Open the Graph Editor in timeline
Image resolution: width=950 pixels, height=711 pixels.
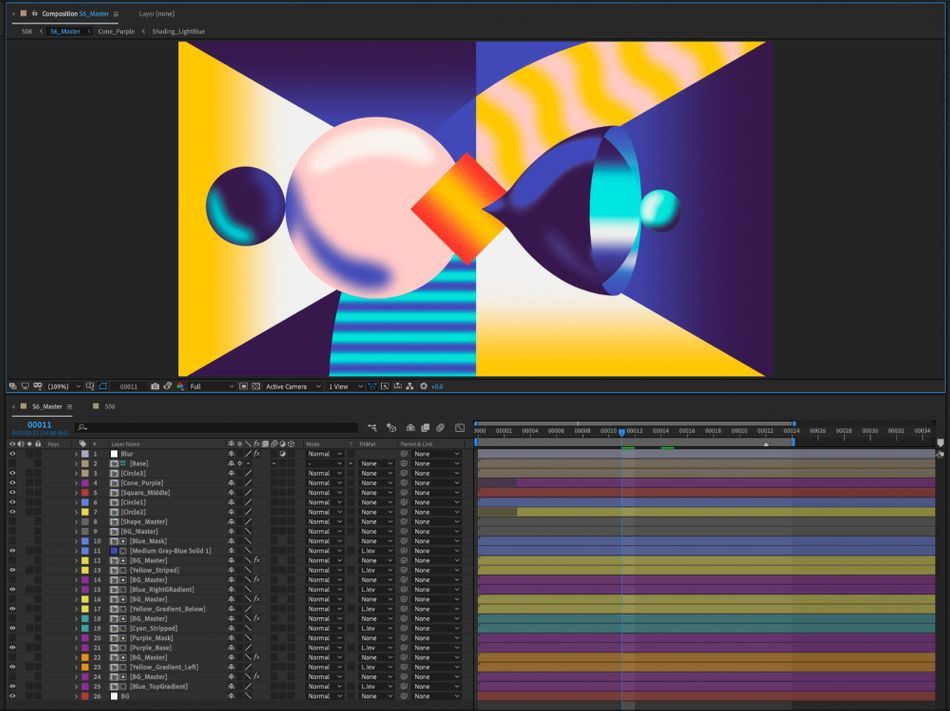click(x=459, y=428)
